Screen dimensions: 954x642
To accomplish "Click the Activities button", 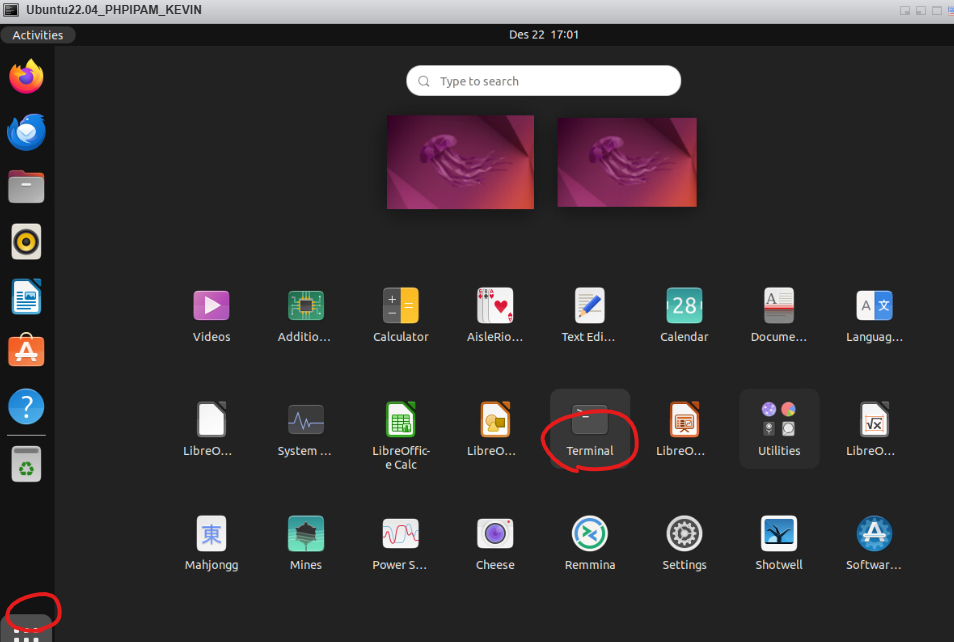I will pyautogui.click(x=38, y=35).
